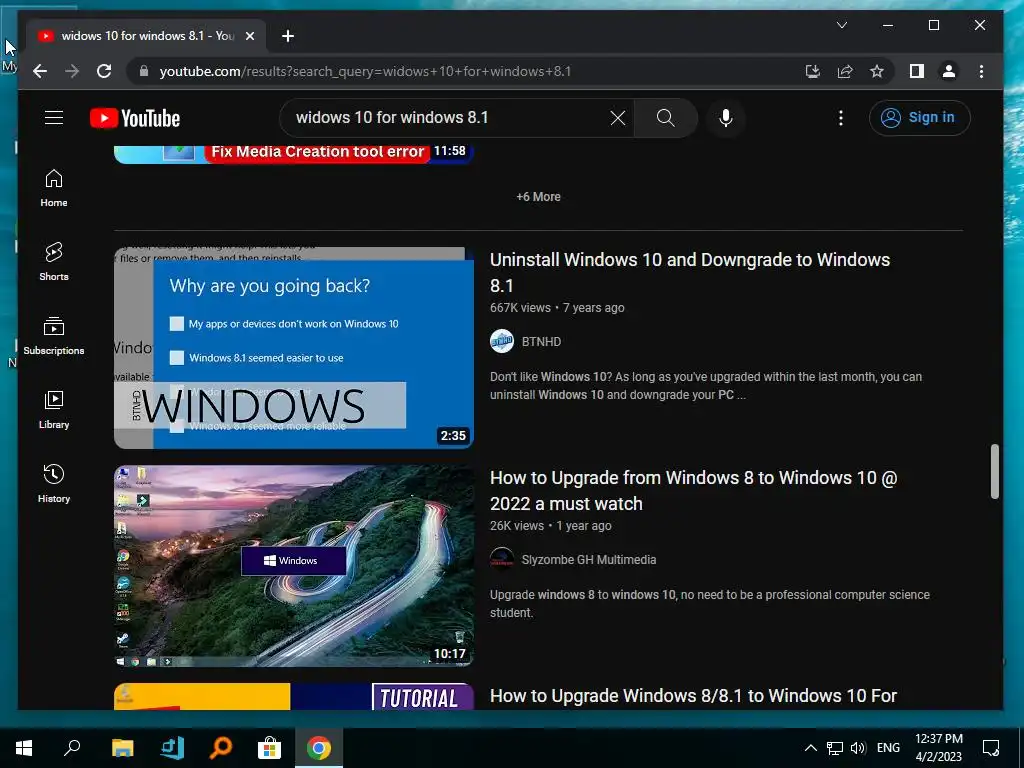Open the network icon in system tray

(835, 748)
